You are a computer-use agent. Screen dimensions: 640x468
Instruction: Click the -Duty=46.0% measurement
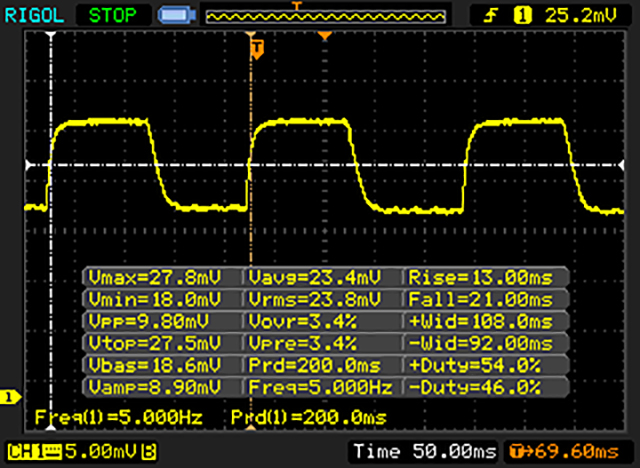pos(474,386)
